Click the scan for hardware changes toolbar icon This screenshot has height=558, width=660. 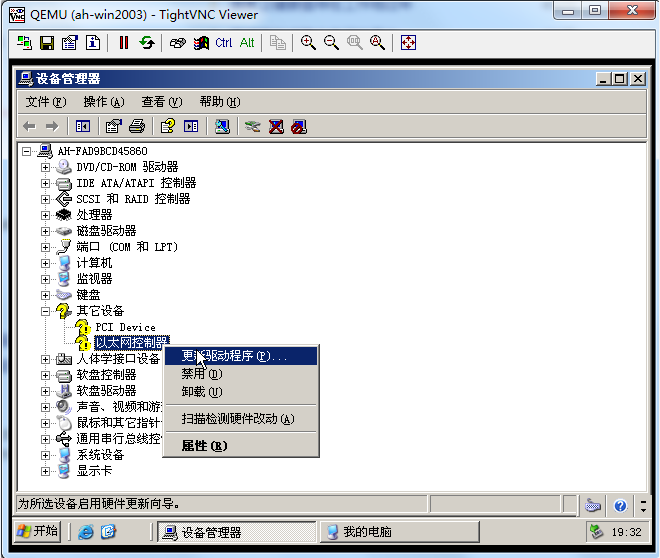222,126
